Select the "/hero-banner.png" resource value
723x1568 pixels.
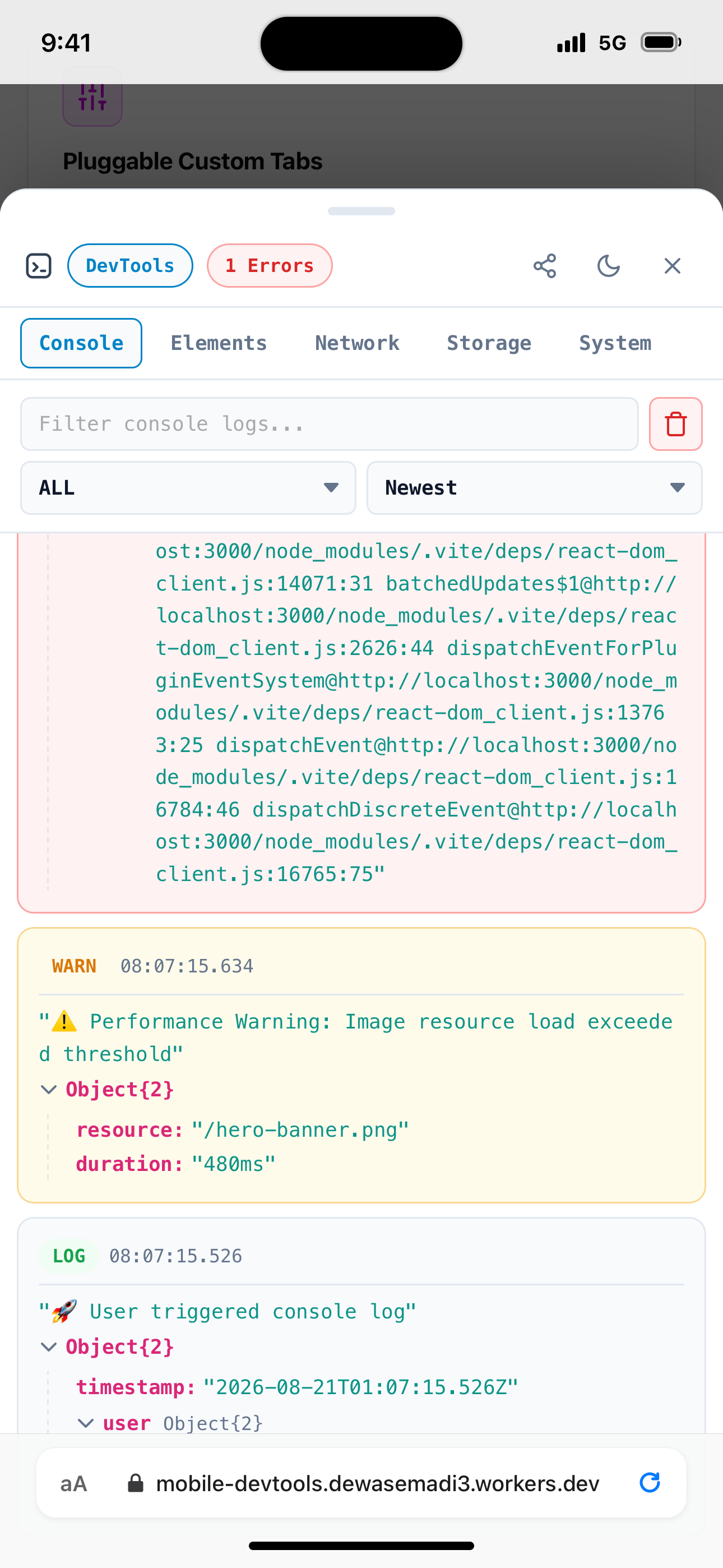(300, 1131)
